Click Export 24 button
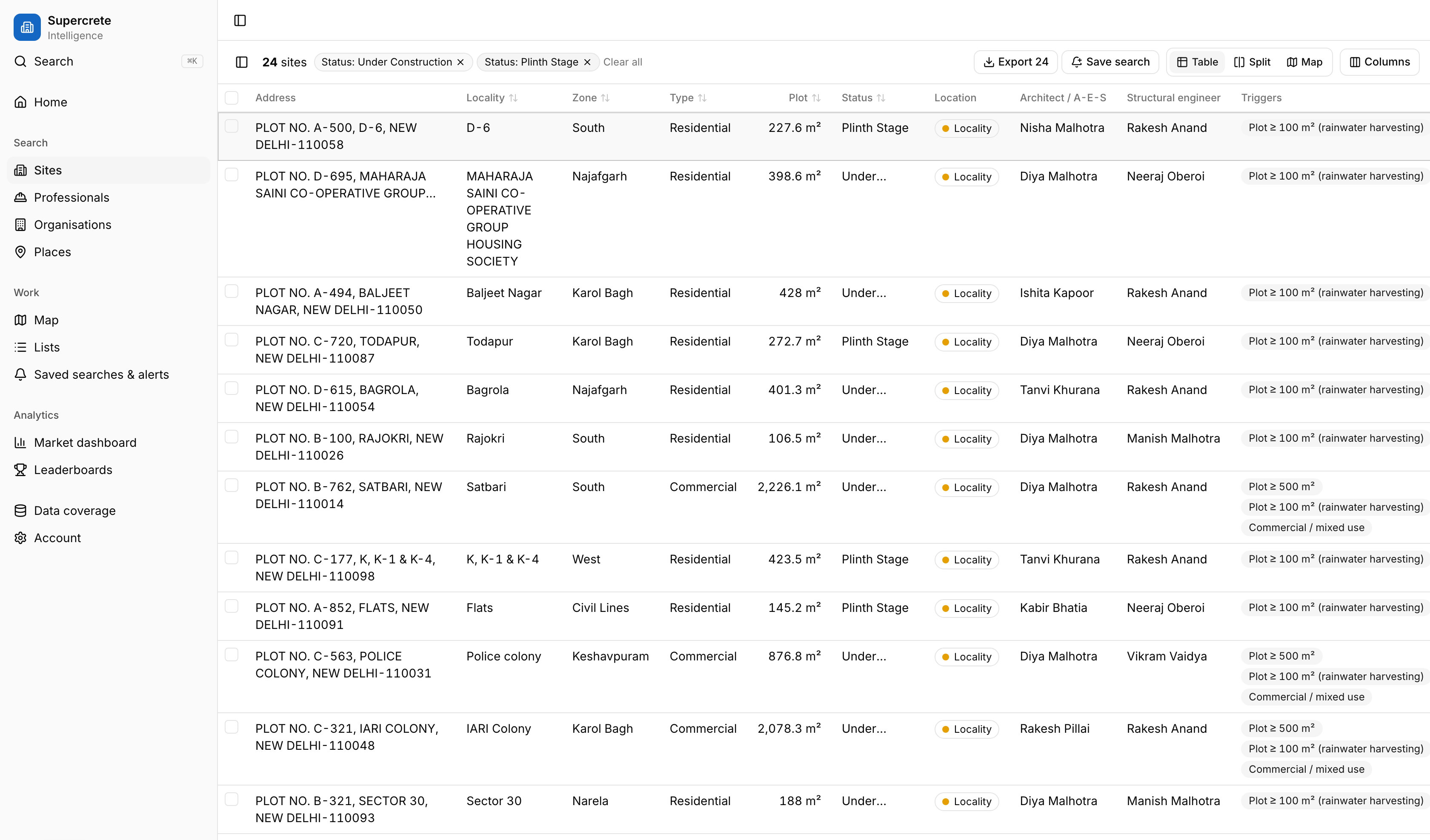Screen dimensions: 1430x840 [1016, 62]
